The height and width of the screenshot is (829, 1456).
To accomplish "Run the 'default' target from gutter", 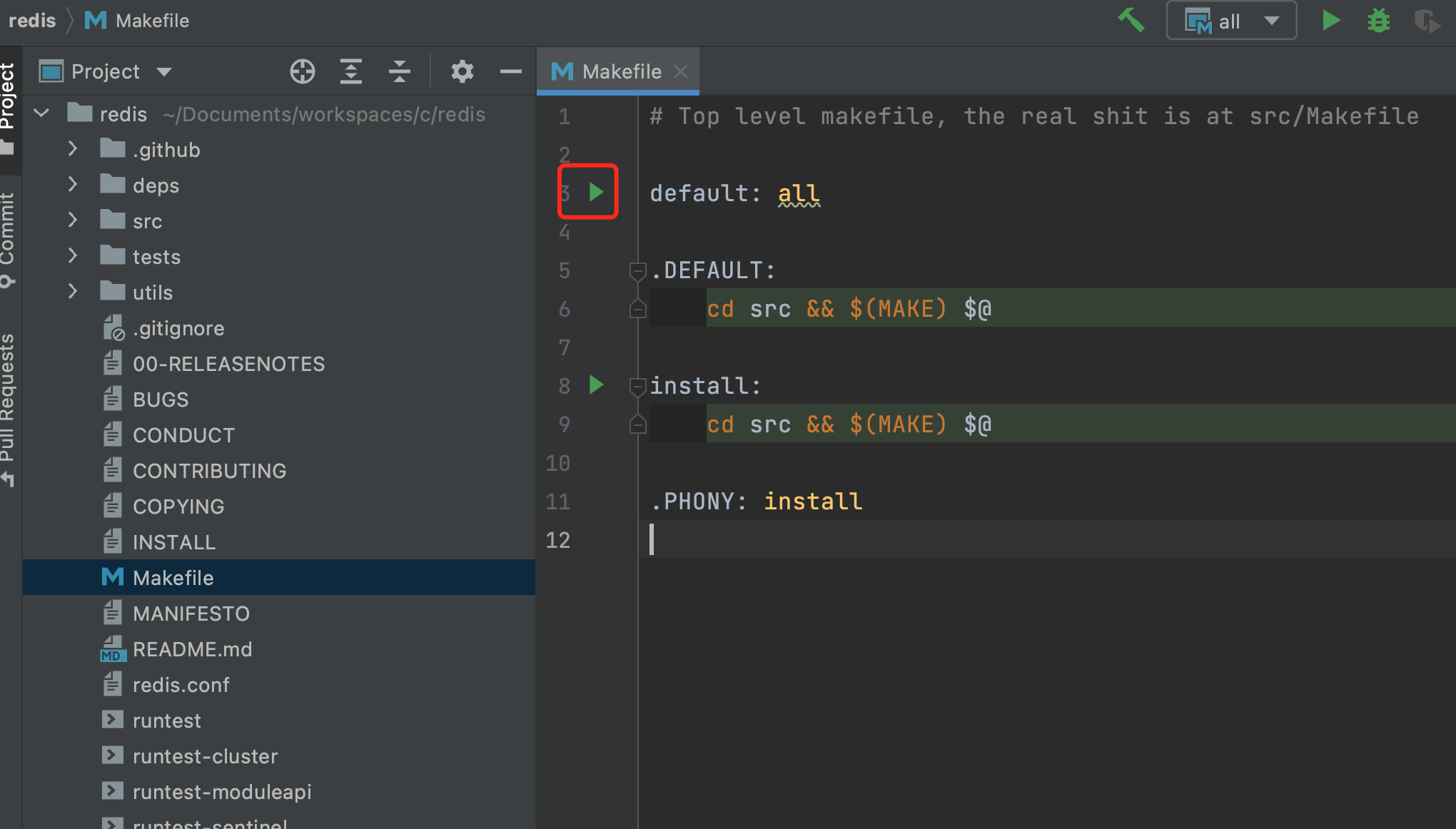I will [596, 192].
